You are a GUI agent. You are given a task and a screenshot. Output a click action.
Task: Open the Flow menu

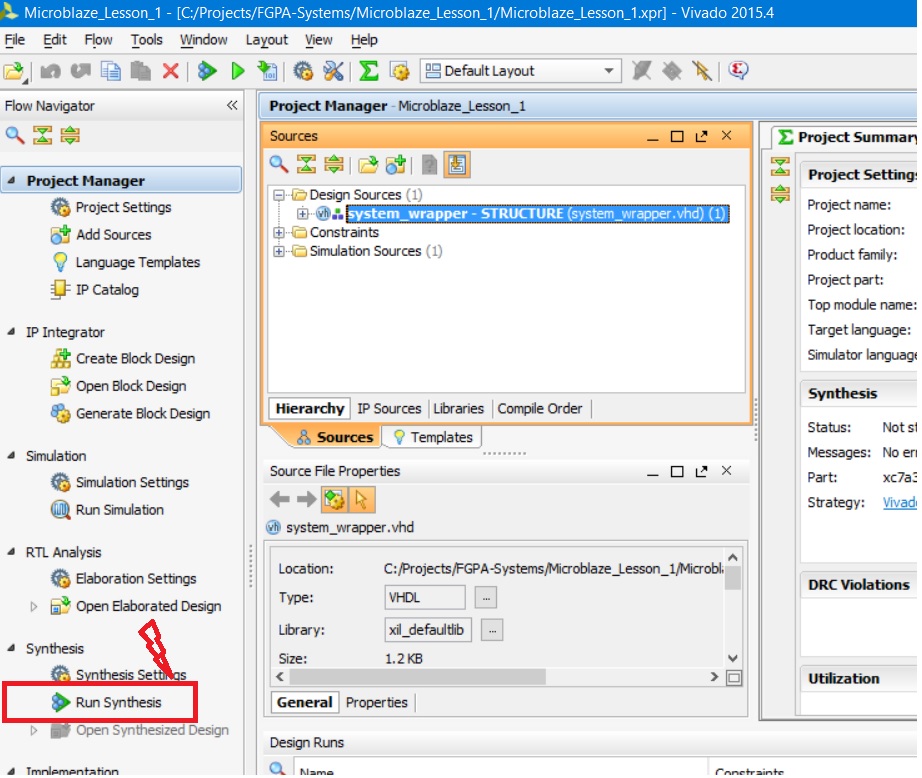pyautogui.click(x=98, y=40)
